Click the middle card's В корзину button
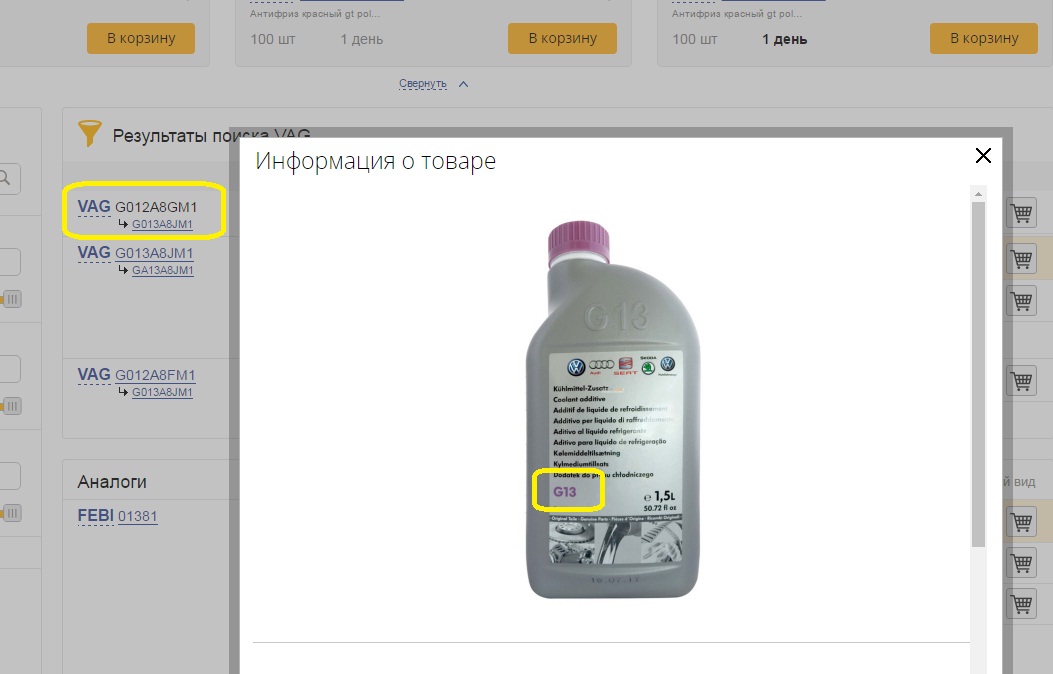 (562, 38)
